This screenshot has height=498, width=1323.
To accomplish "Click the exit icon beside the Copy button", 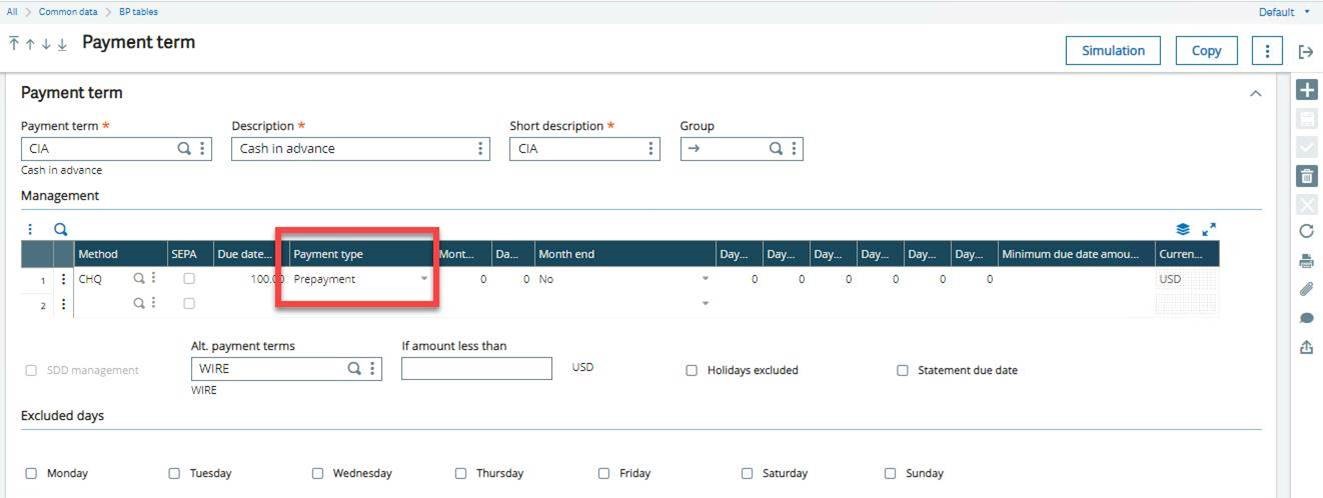I will coord(1306,51).
